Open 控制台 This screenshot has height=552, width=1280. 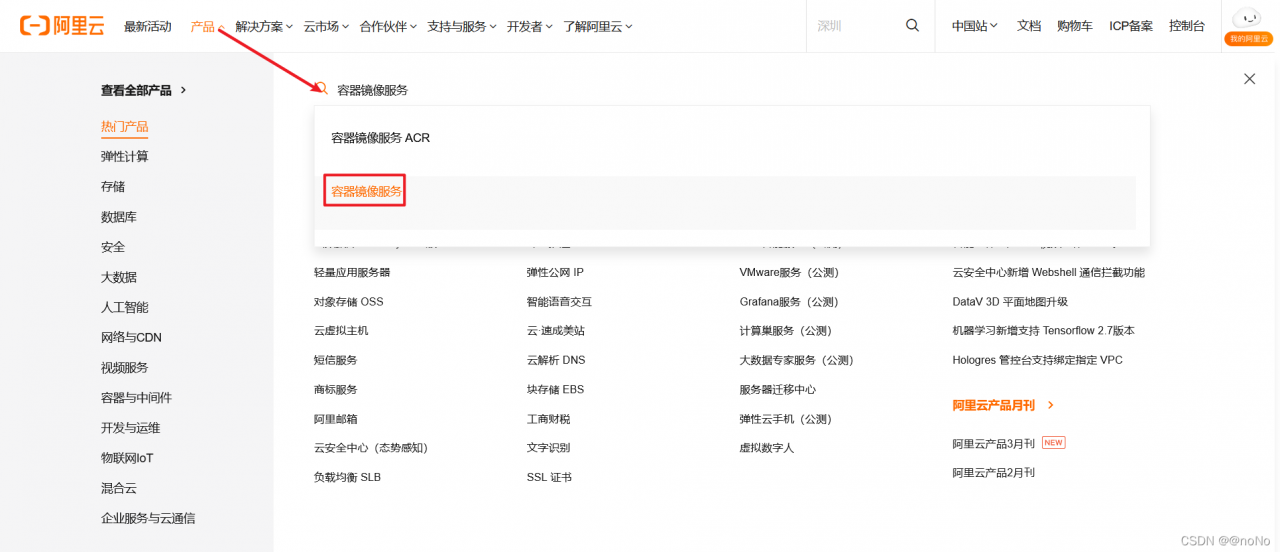[1187, 26]
